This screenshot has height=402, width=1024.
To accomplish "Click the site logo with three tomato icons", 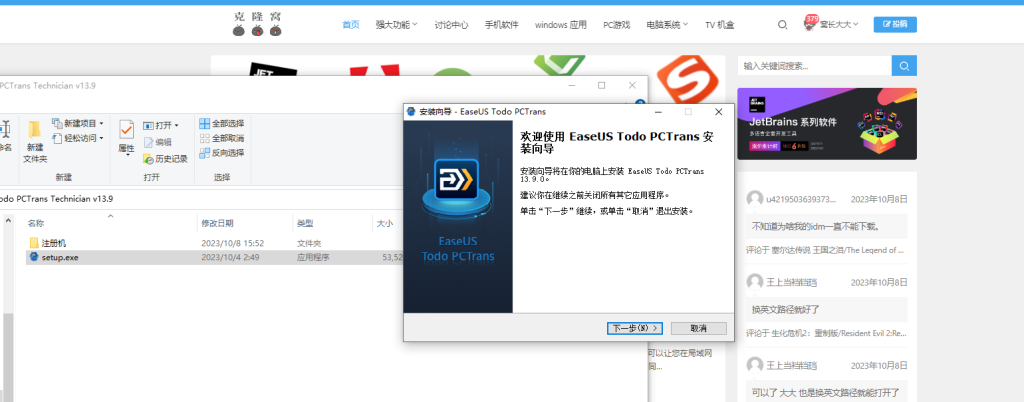I will [x=257, y=24].
